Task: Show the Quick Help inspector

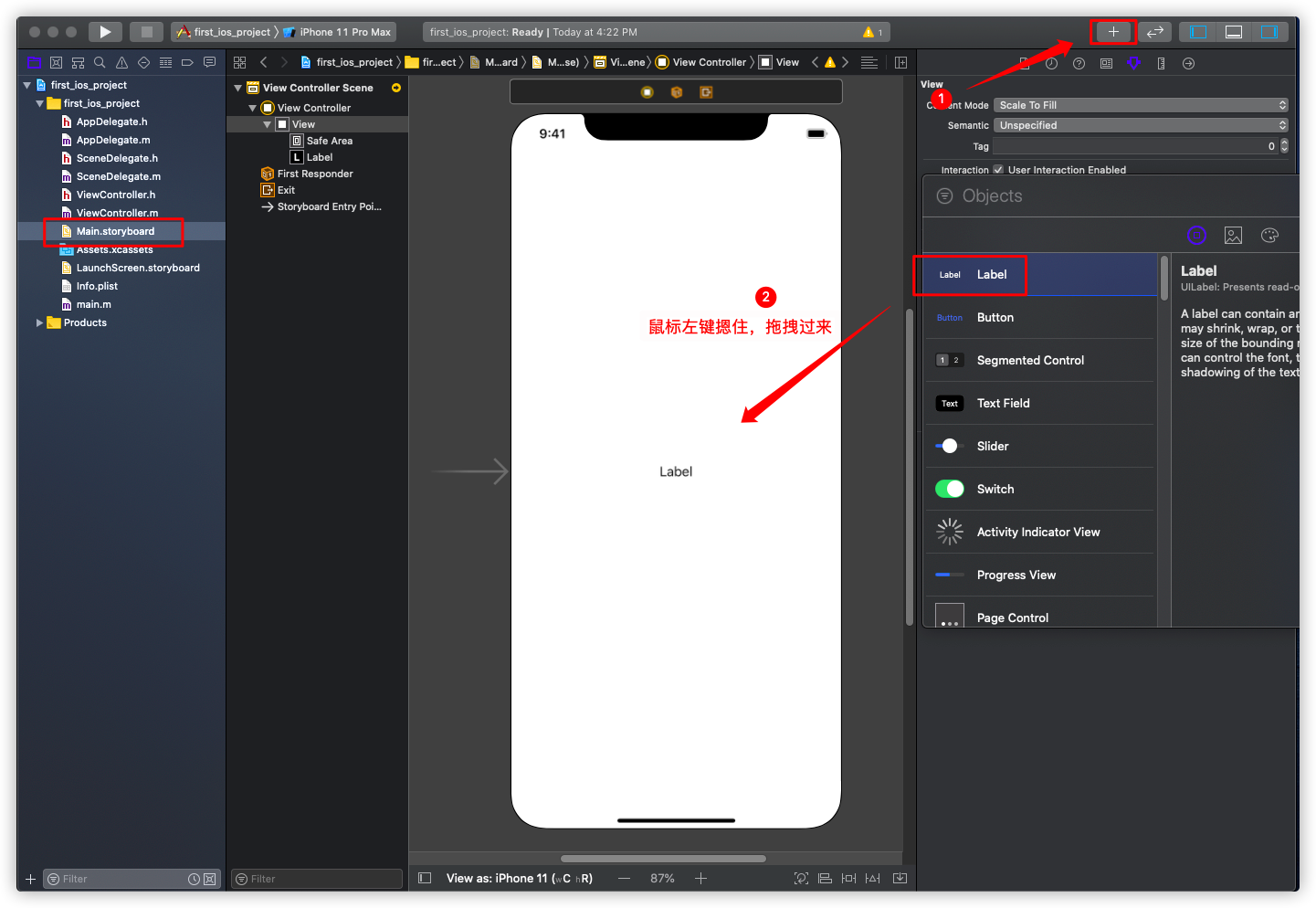Action: [x=1079, y=64]
